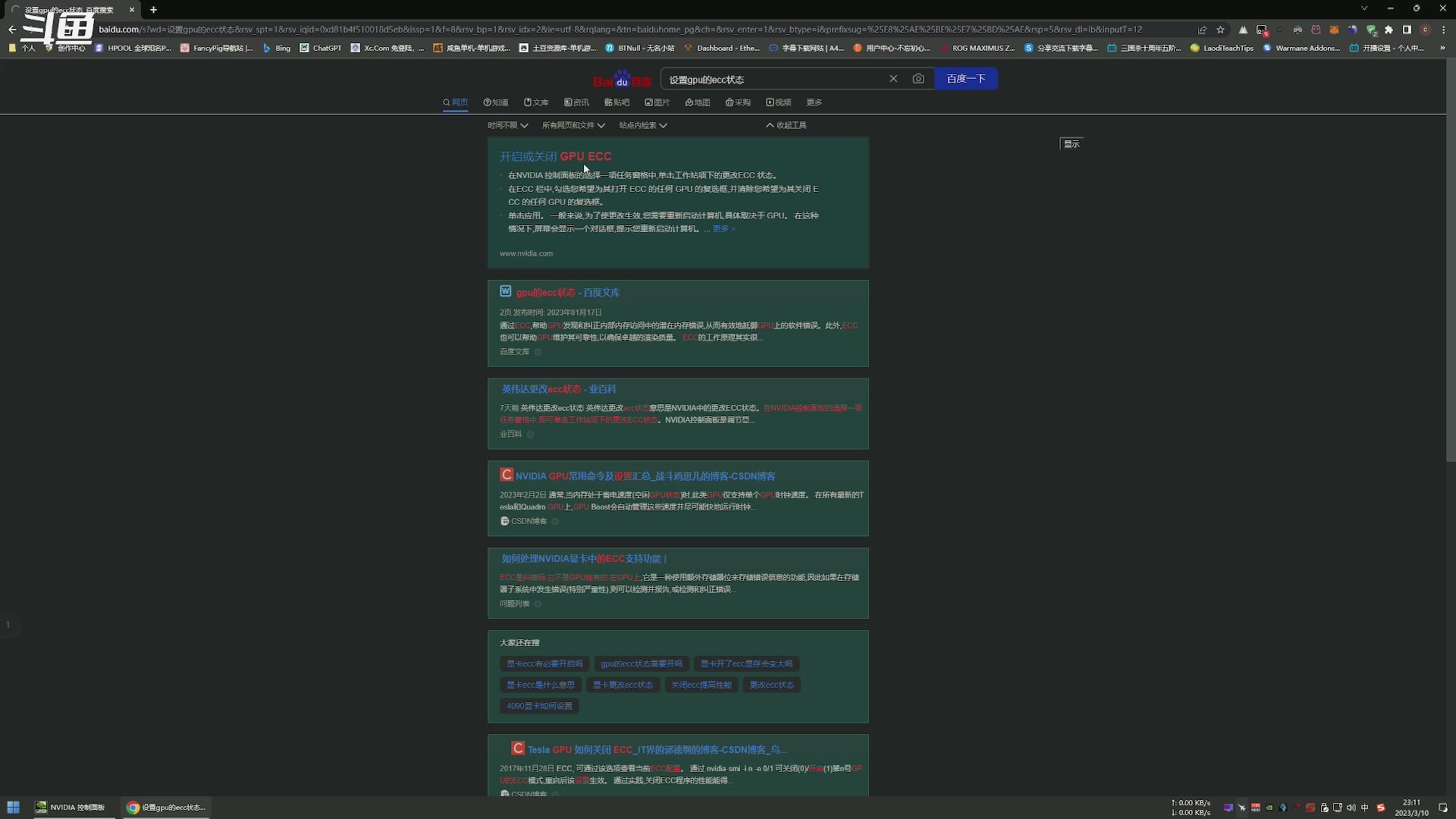
Task: Click the 显示 button on the right
Action: [1072, 143]
